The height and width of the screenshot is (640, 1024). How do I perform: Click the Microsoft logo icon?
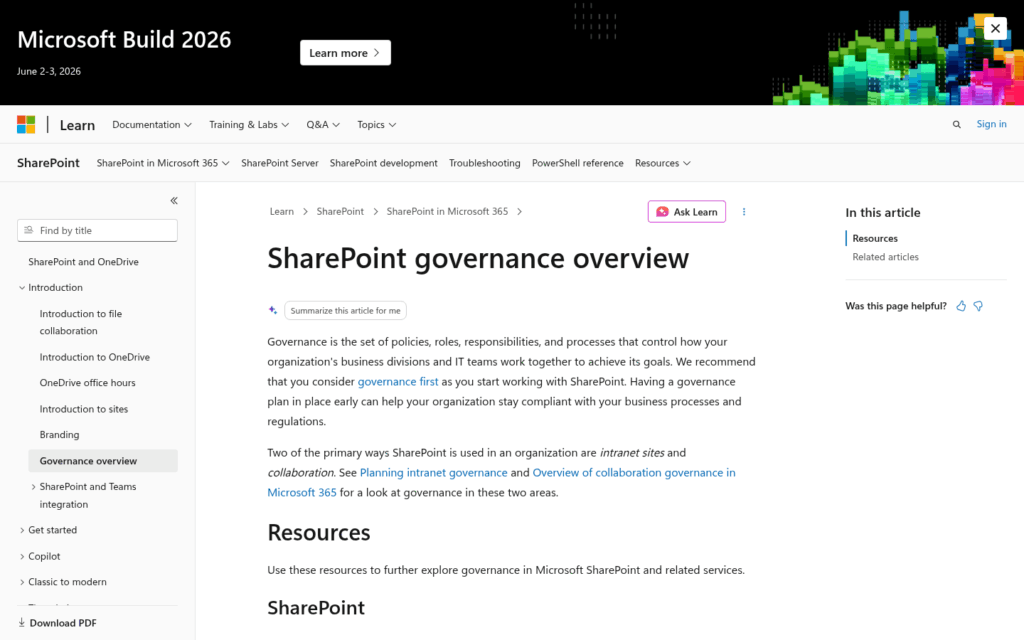[26, 124]
